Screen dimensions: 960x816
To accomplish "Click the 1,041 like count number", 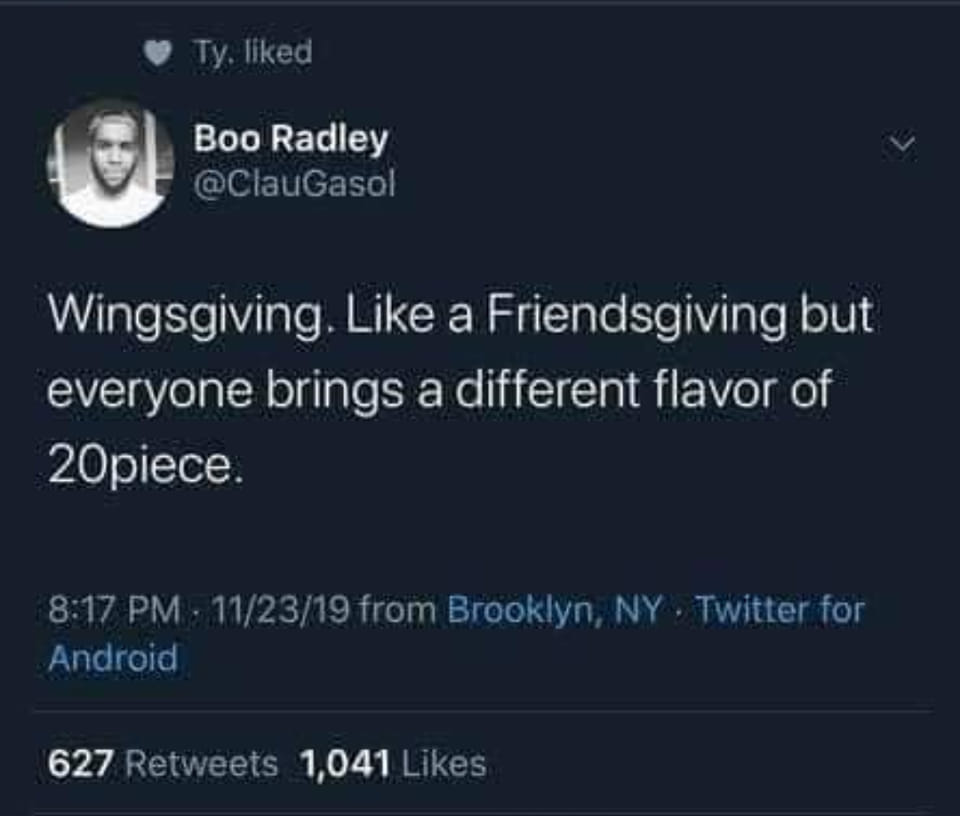I will click(x=344, y=765).
